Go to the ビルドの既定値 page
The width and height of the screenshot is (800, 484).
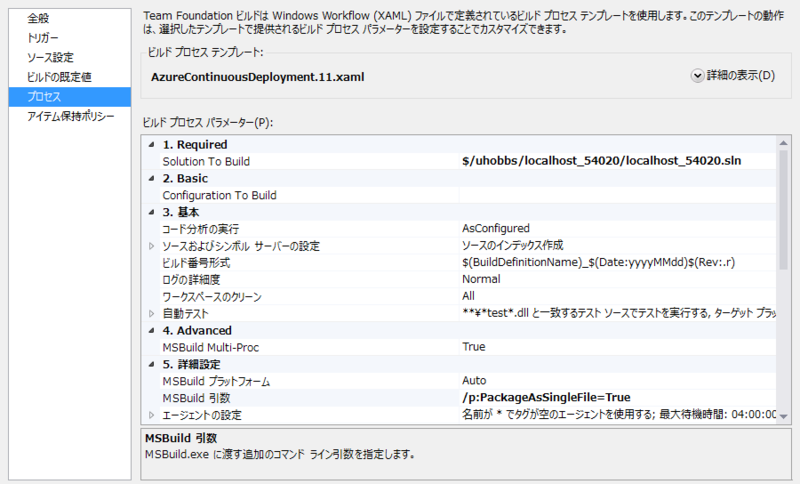[59, 77]
